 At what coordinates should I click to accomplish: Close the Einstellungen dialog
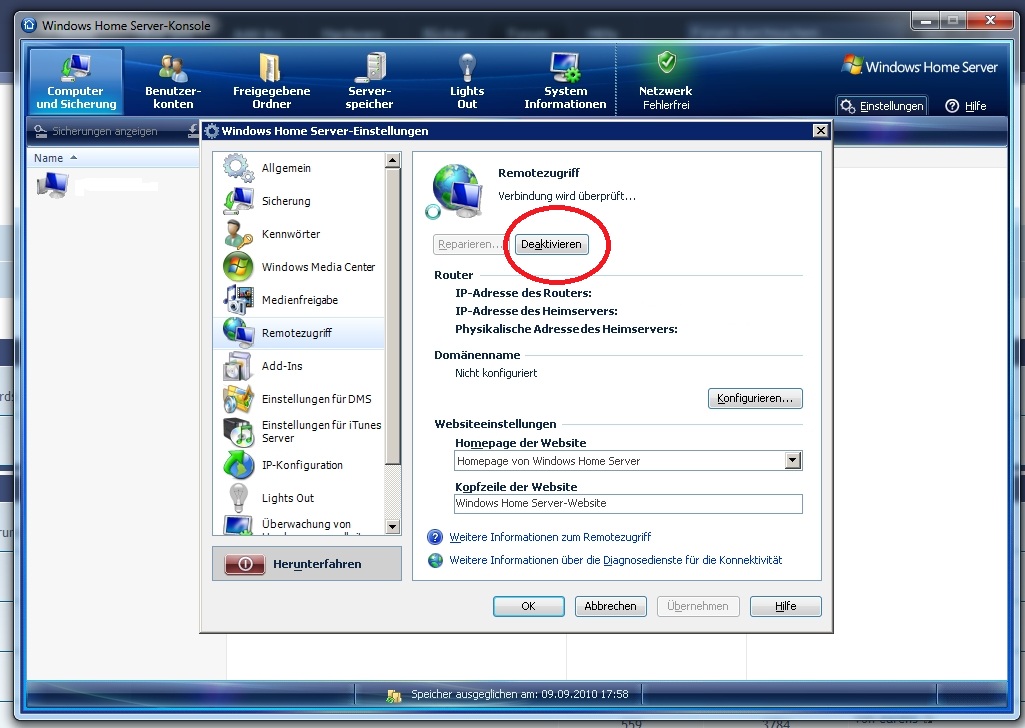coord(821,131)
